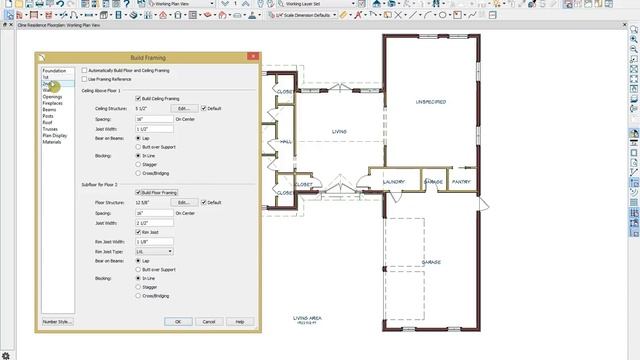Expand the Roof tool dropdown arrow
The width and height of the screenshot is (640, 360).
click(x=170, y=16)
